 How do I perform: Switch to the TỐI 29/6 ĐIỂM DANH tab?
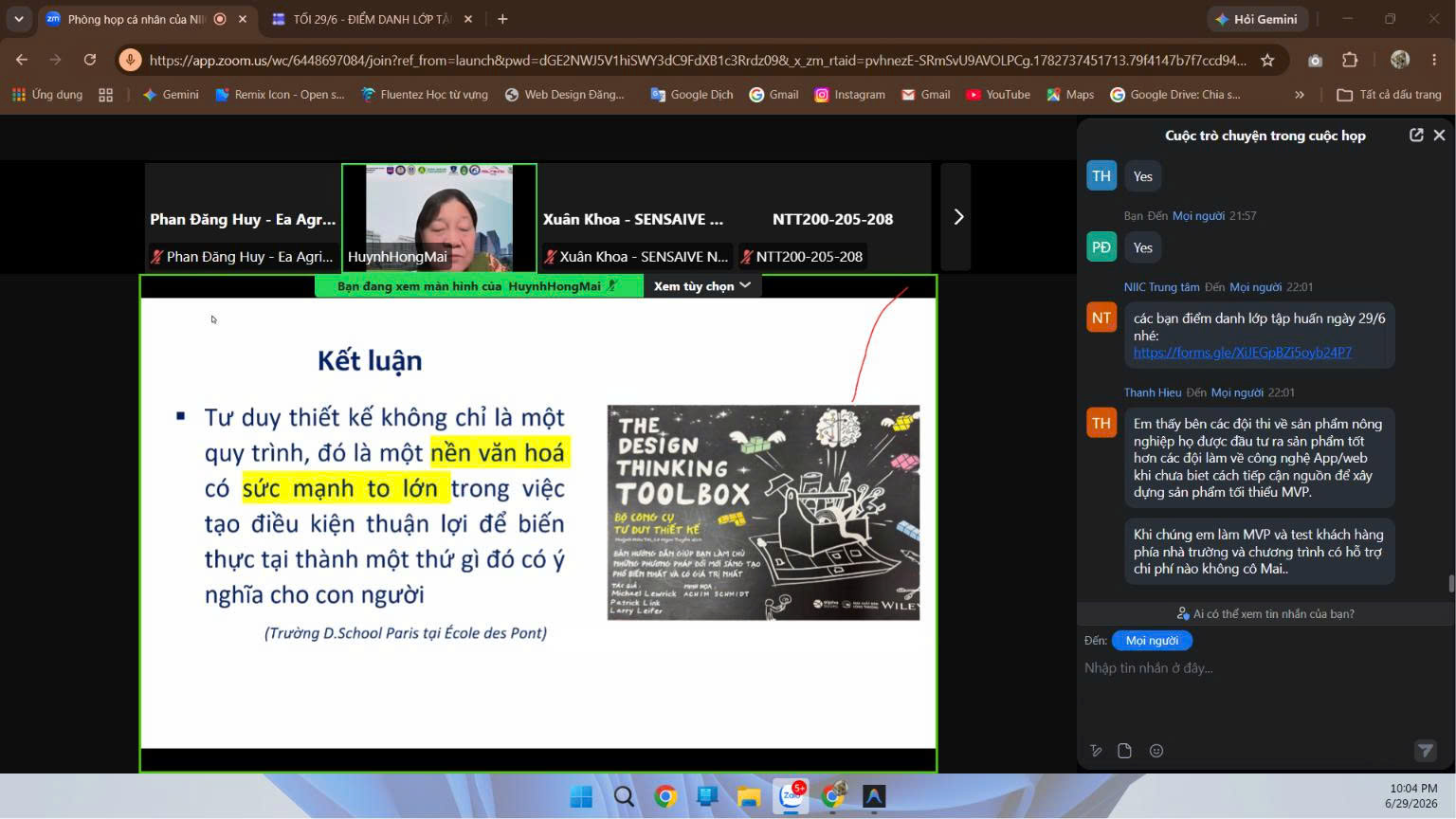[372, 19]
